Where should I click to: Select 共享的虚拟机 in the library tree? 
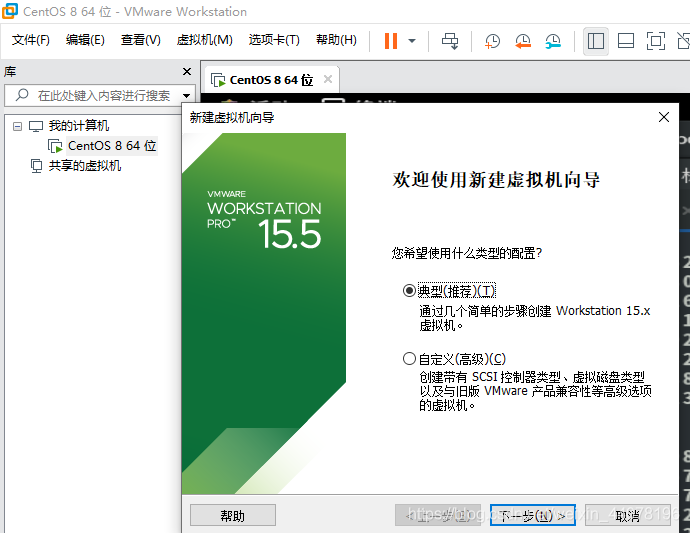(x=84, y=166)
